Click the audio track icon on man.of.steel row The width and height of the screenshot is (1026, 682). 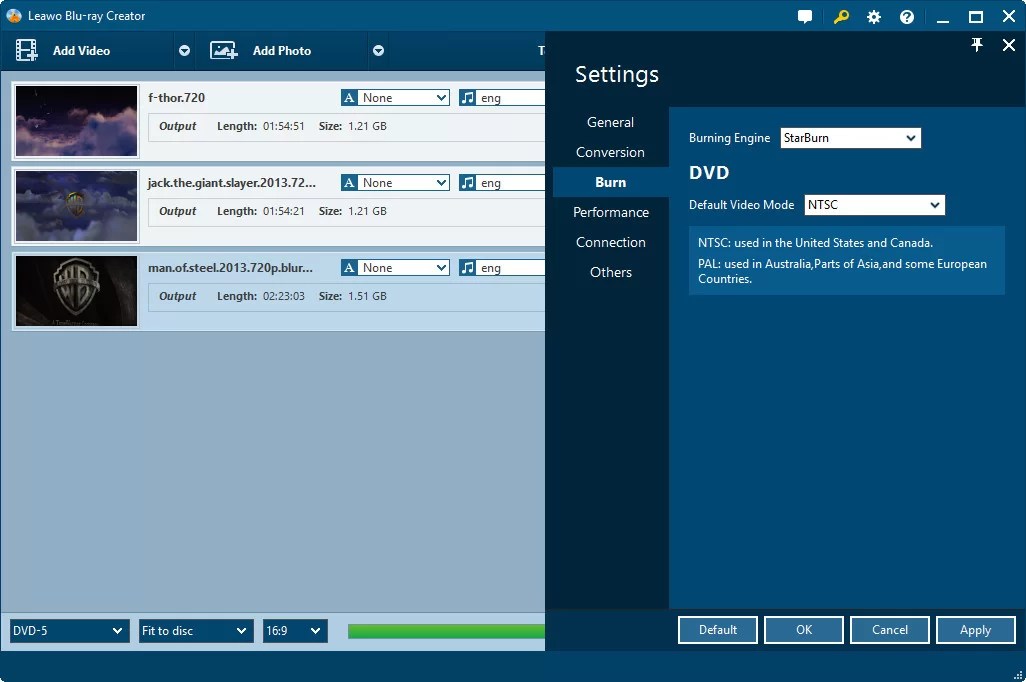pos(470,267)
